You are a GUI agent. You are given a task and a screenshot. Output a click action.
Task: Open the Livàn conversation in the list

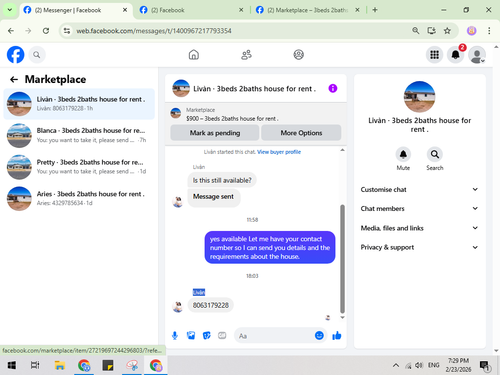79,104
